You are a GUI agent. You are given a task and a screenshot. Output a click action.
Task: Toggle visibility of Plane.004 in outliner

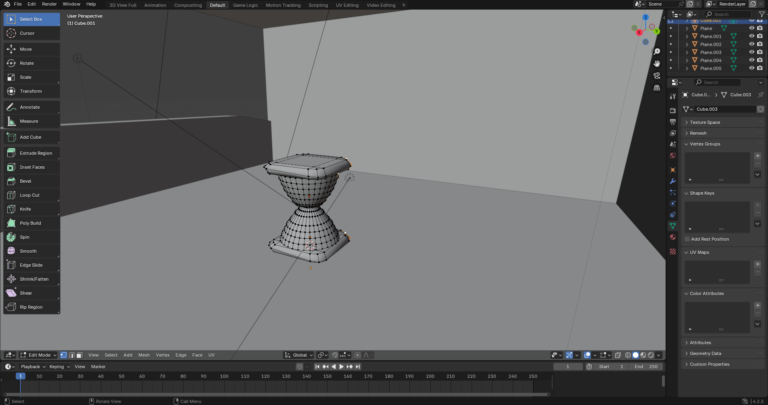pos(751,60)
